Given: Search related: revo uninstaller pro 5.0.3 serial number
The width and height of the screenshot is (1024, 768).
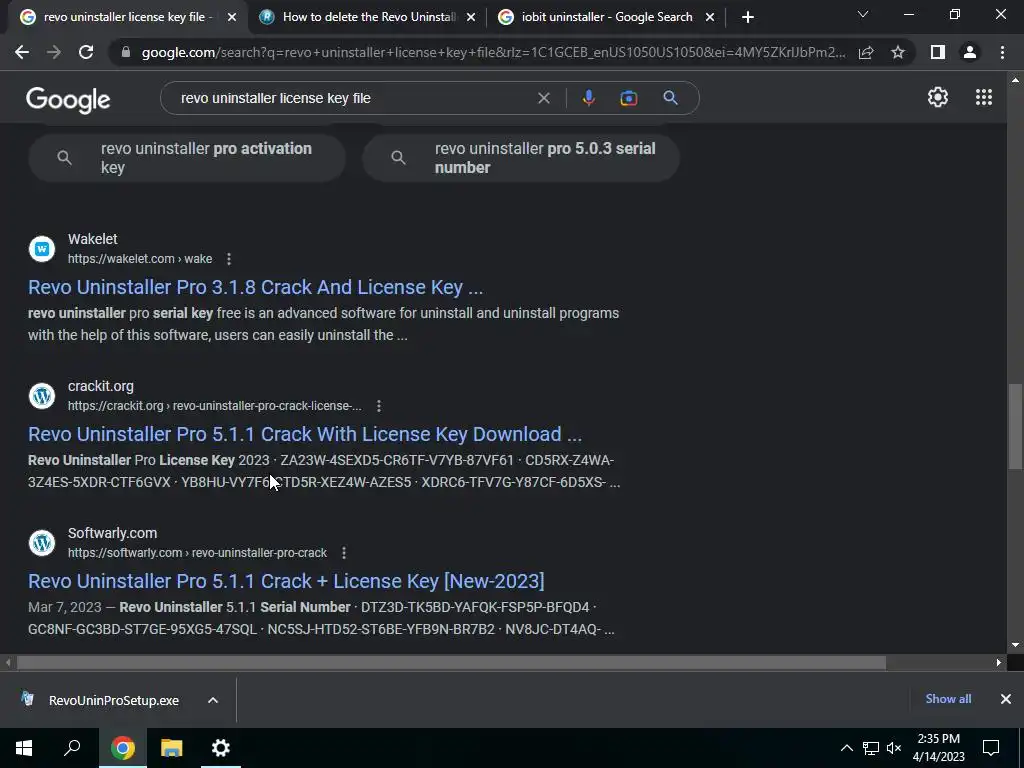Looking at the screenshot, I should coord(521,157).
